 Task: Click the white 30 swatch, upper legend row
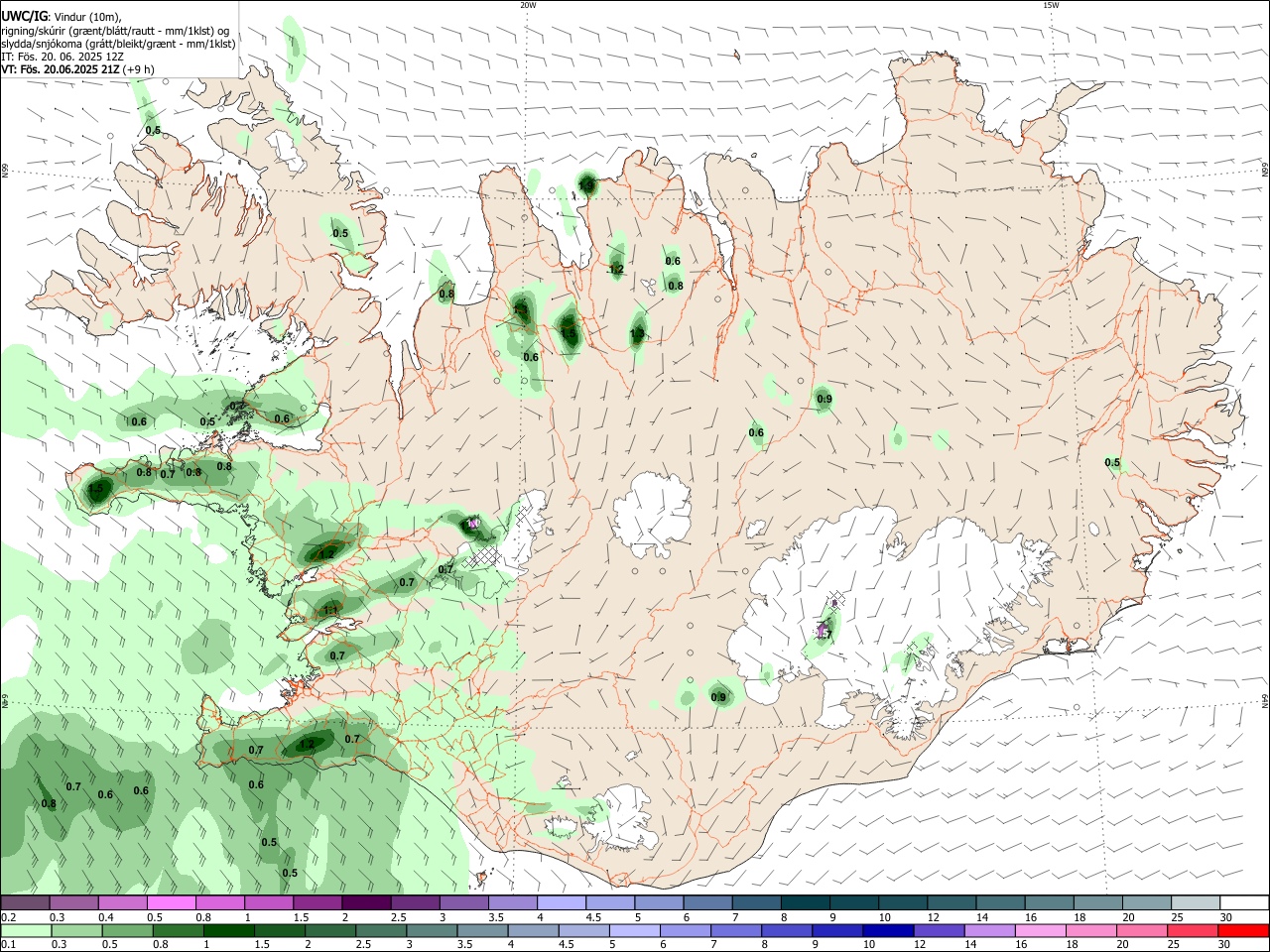[1243, 902]
